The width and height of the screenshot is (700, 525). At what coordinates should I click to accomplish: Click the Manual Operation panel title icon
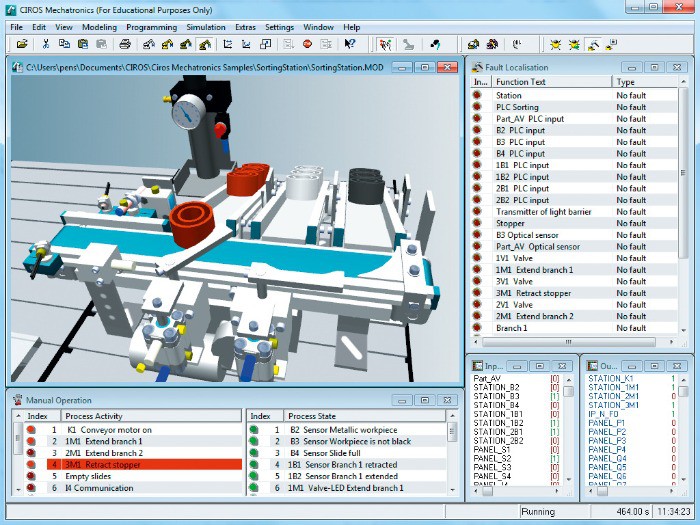tap(17, 400)
